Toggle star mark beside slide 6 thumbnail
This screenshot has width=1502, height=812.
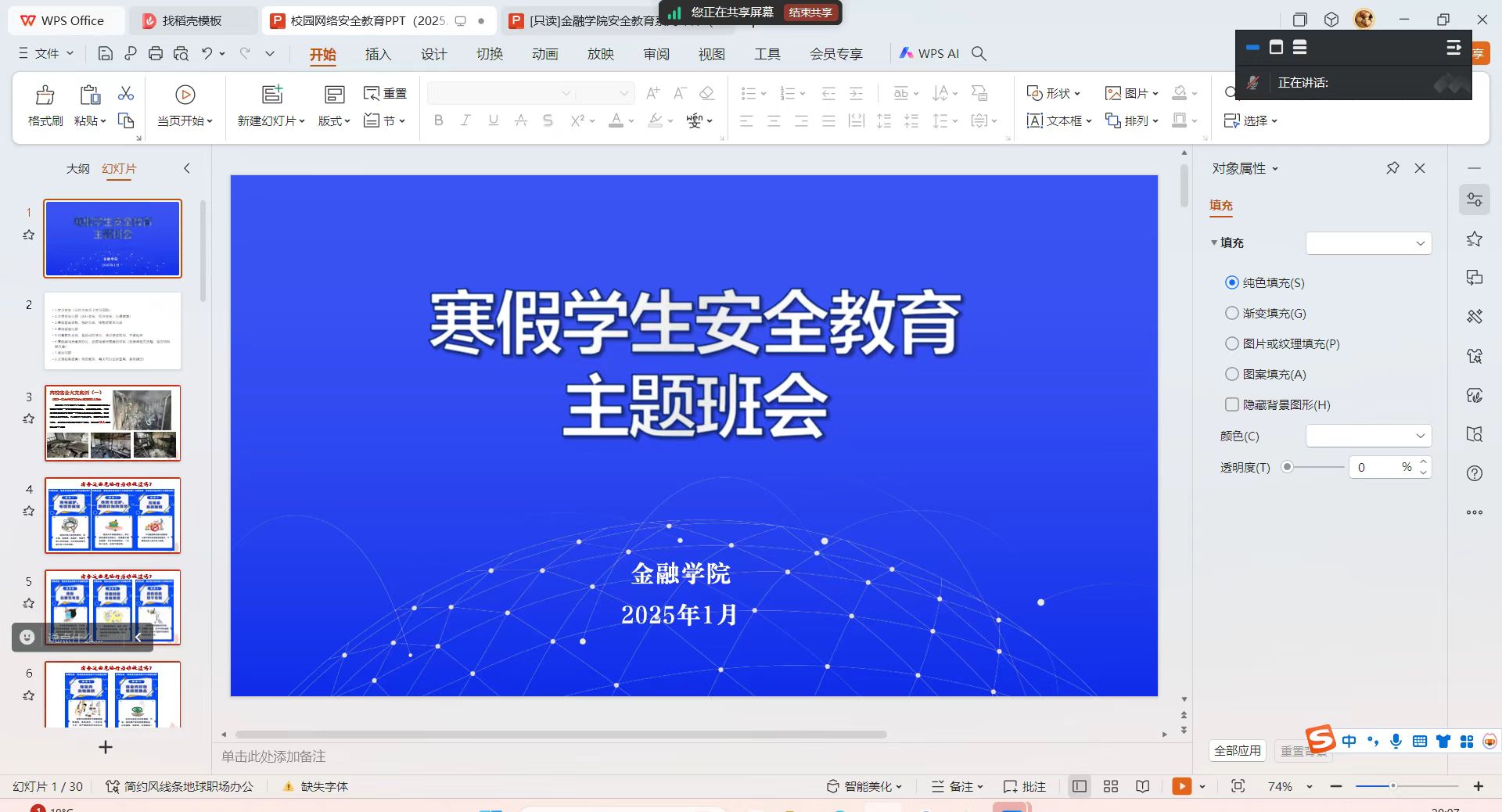29,695
